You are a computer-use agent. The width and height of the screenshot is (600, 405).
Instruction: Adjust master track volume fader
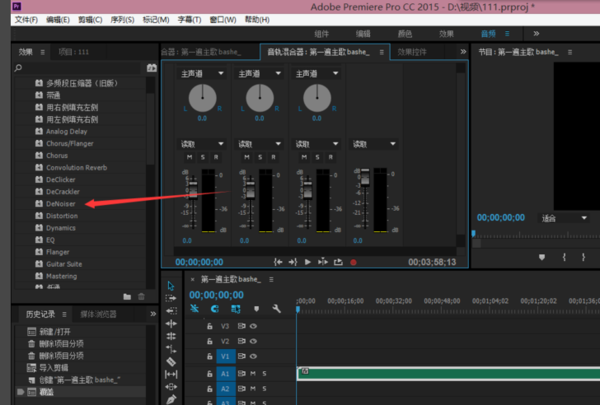tap(365, 177)
